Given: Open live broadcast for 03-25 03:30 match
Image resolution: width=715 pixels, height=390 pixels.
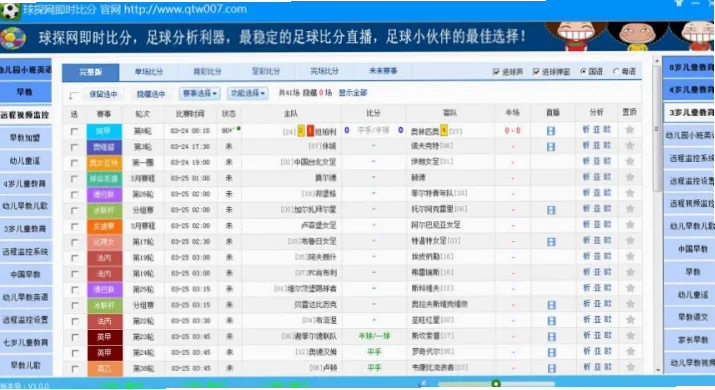Looking at the screenshot, I should tap(551, 321).
